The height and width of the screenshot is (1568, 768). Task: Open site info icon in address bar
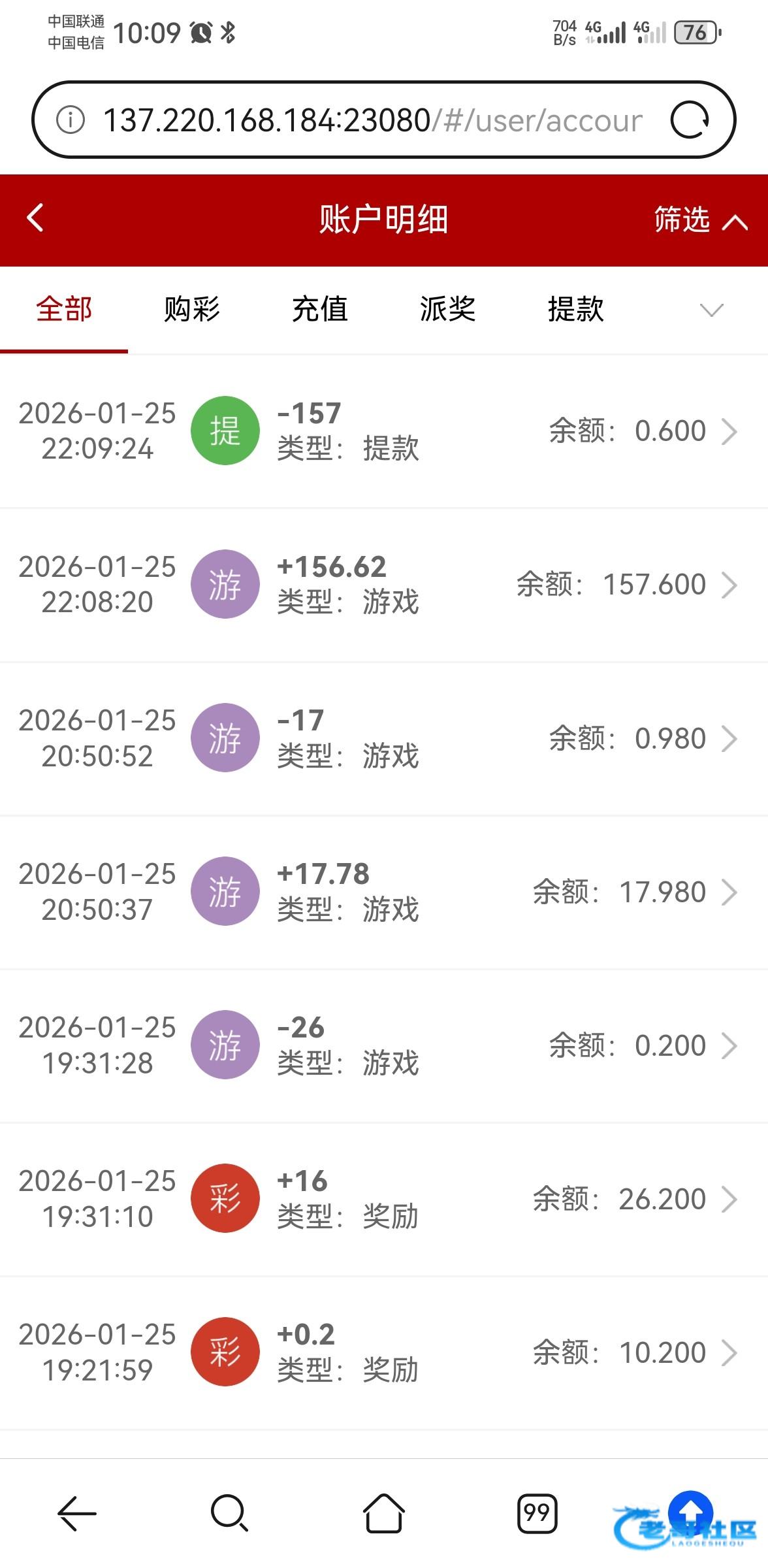[71, 120]
